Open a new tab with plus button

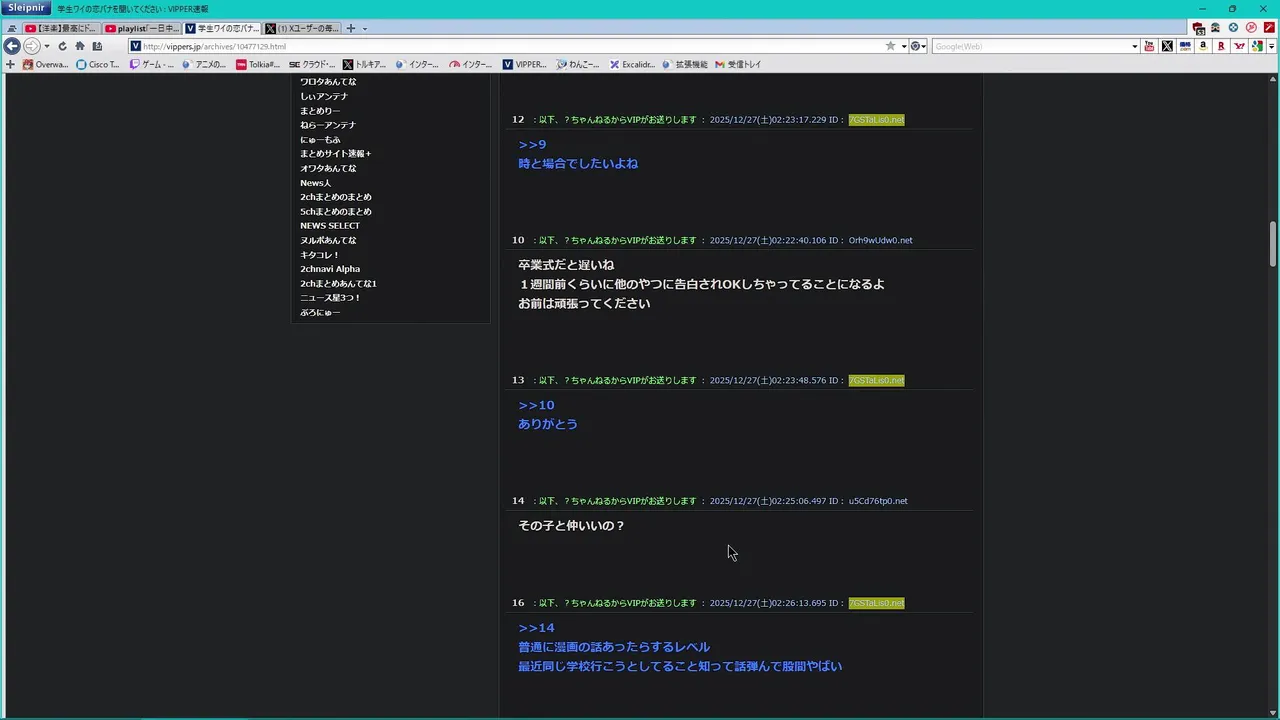(350, 28)
